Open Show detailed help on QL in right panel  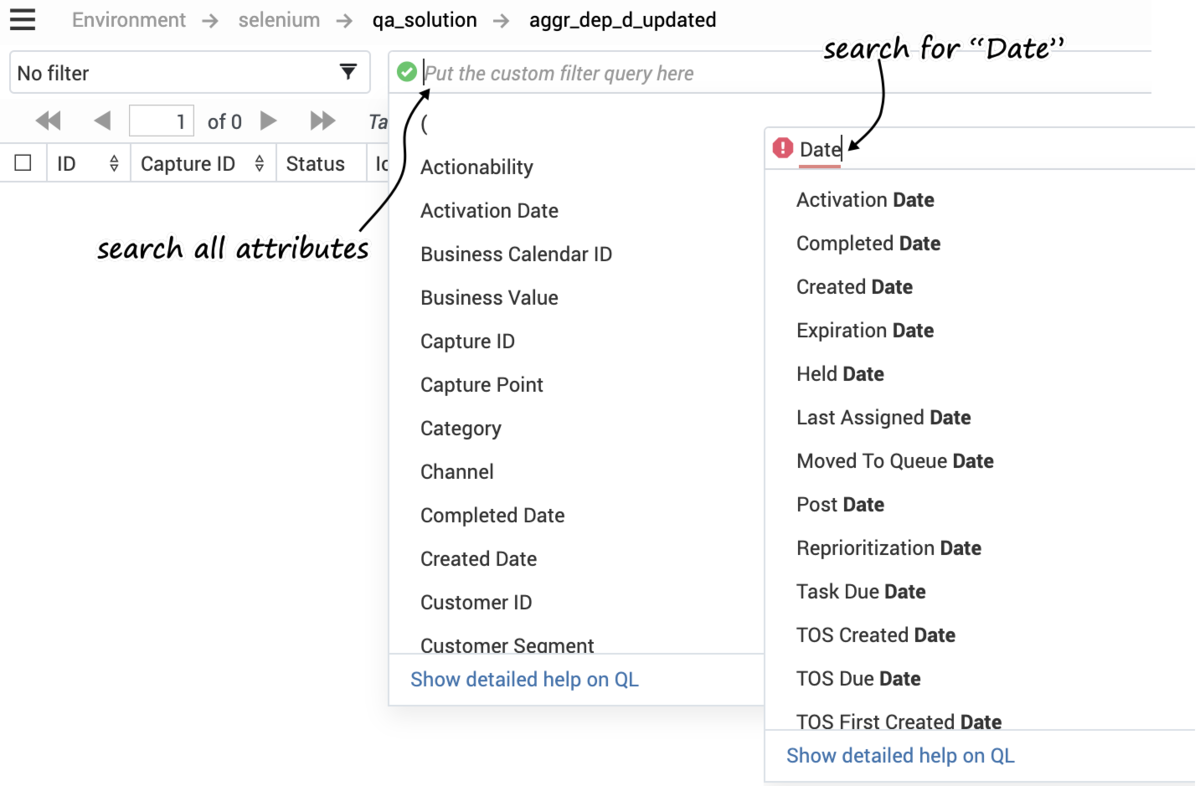(900, 756)
